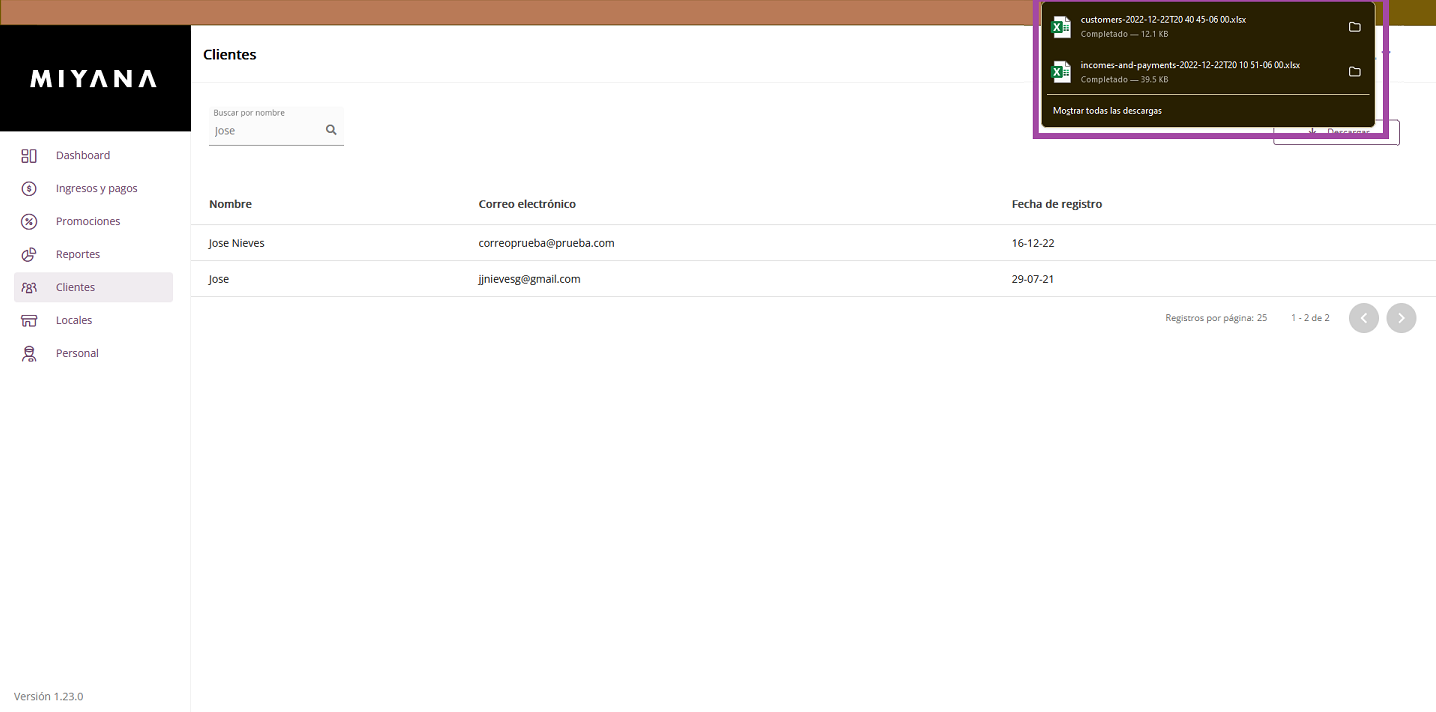Viewport: 1436px width, 712px height.
Task: Go to the previous page arrow
Action: coord(1364,318)
